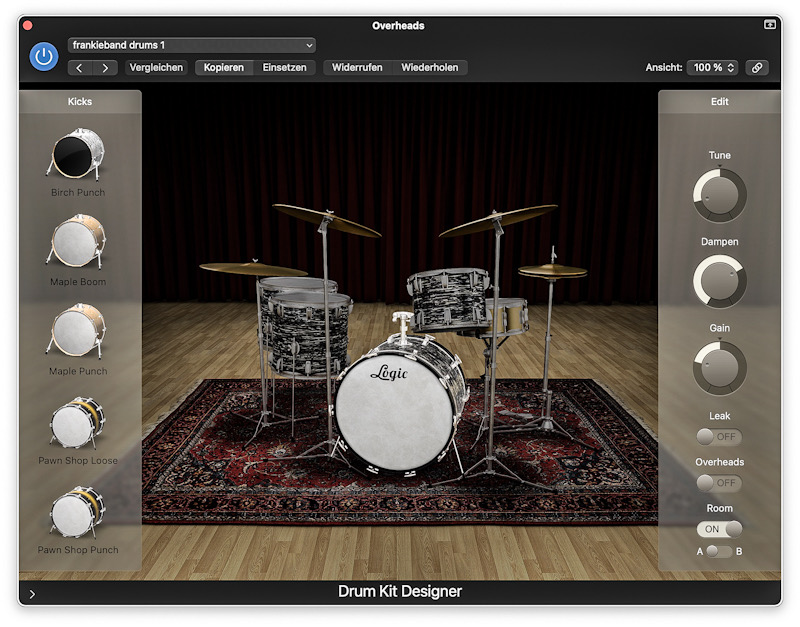The image size is (800, 627).
Task: Toggle the Leak switch
Action: pos(719,437)
